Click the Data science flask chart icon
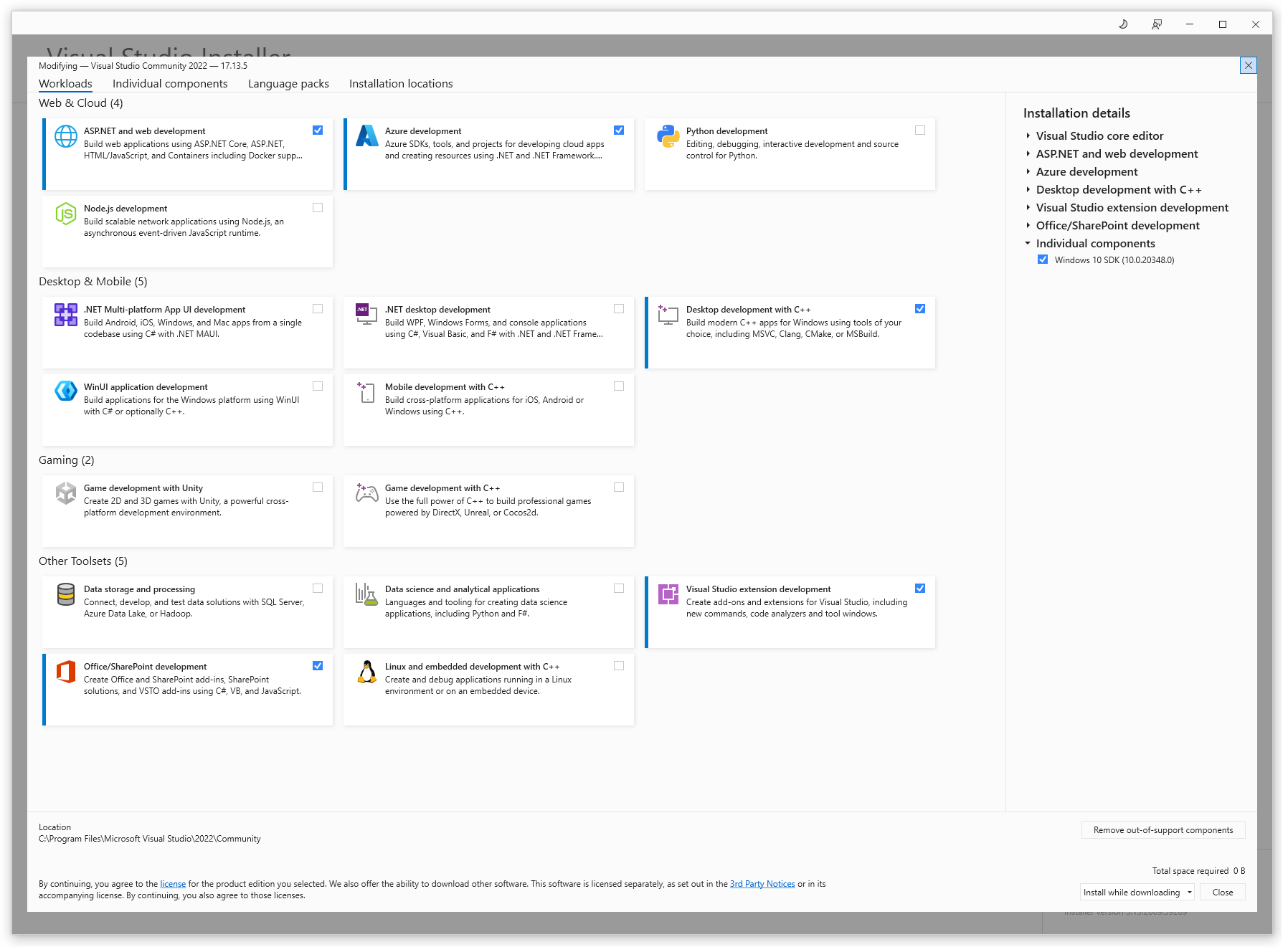1288x947 pixels. pos(366,594)
